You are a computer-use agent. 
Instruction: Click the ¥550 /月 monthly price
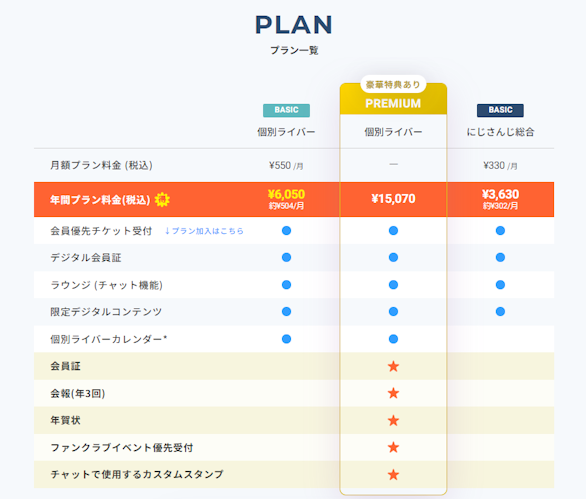tap(286, 165)
